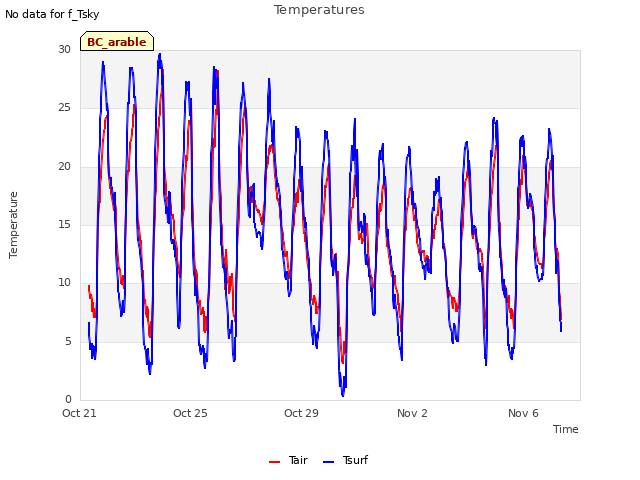The width and height of the screenshot is (640, 480).
Task: Click the 0 y-axis tick label
Action: click(68, 399)
